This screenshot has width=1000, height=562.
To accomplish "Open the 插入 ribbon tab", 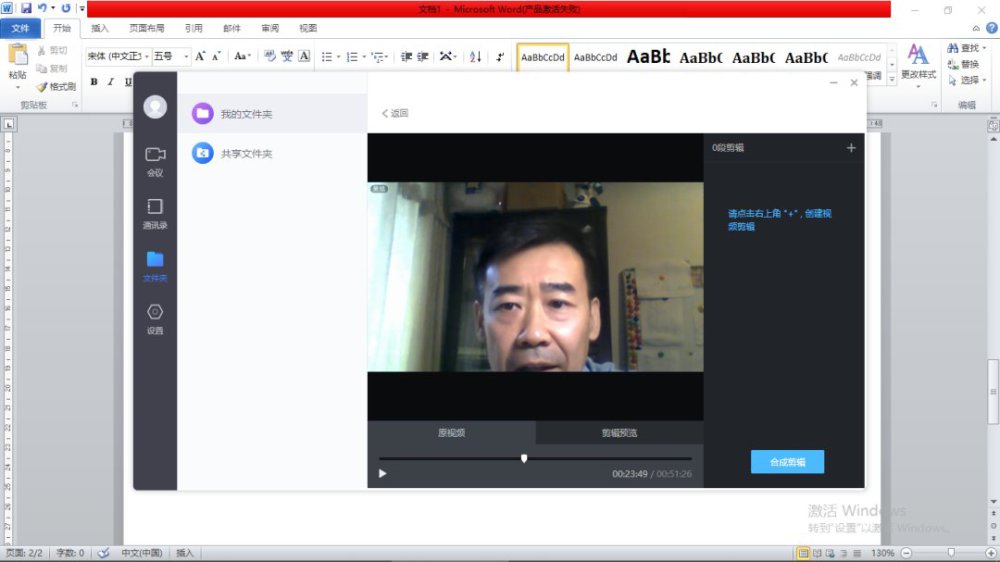I will [x=100, y=28].
